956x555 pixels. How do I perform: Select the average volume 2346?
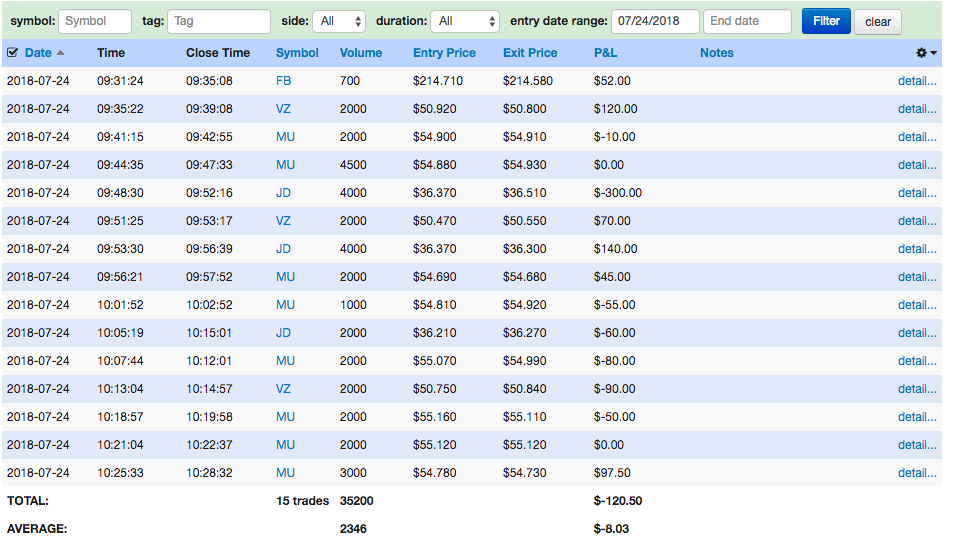(353, 529)
